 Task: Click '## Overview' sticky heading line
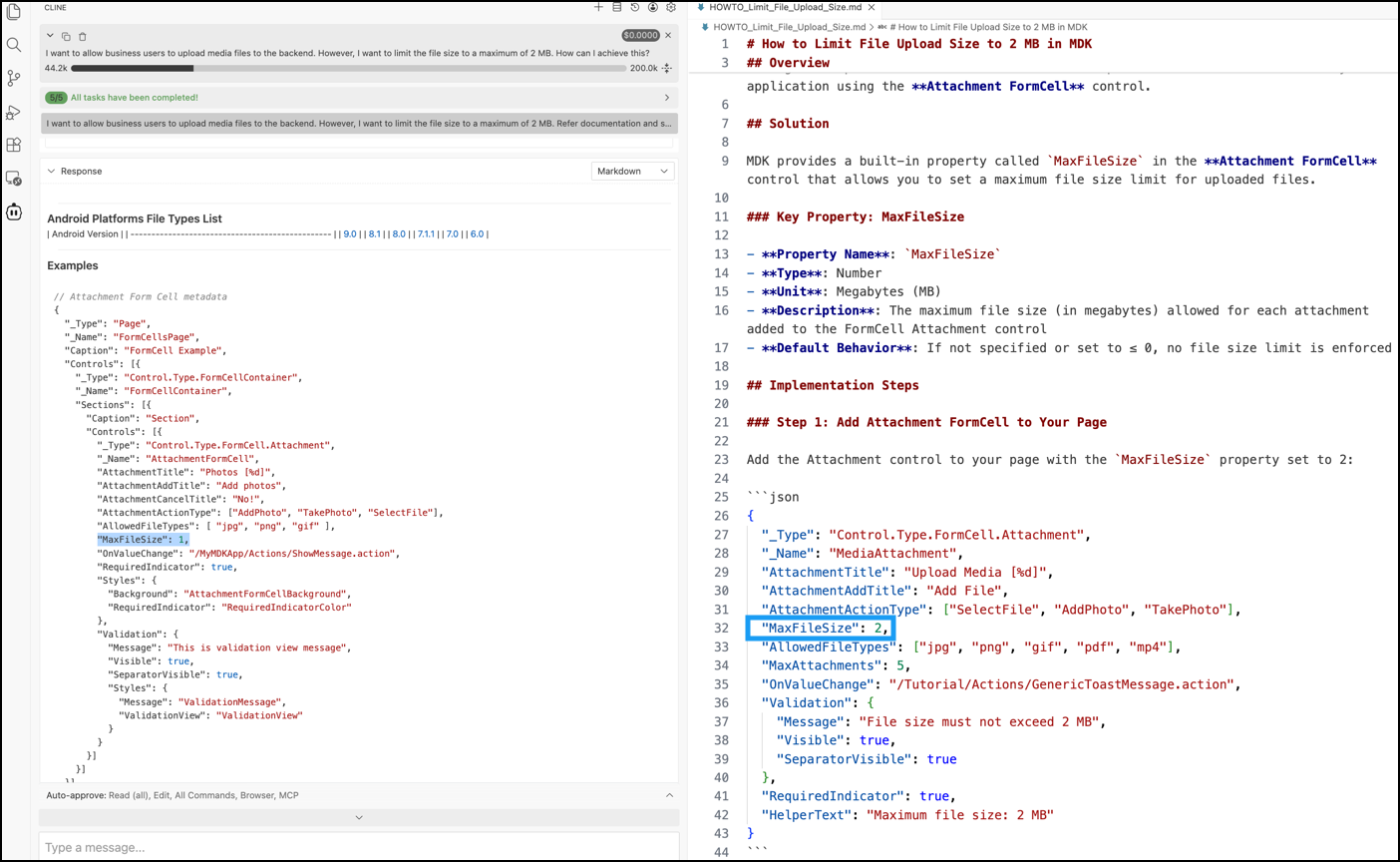(788, 63)
